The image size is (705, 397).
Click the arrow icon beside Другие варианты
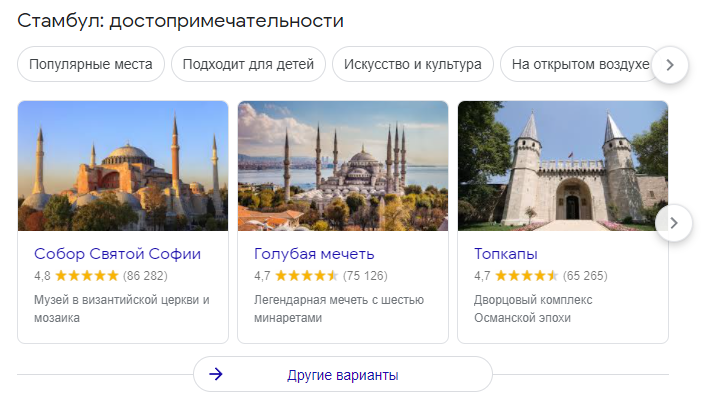(216, 374)
